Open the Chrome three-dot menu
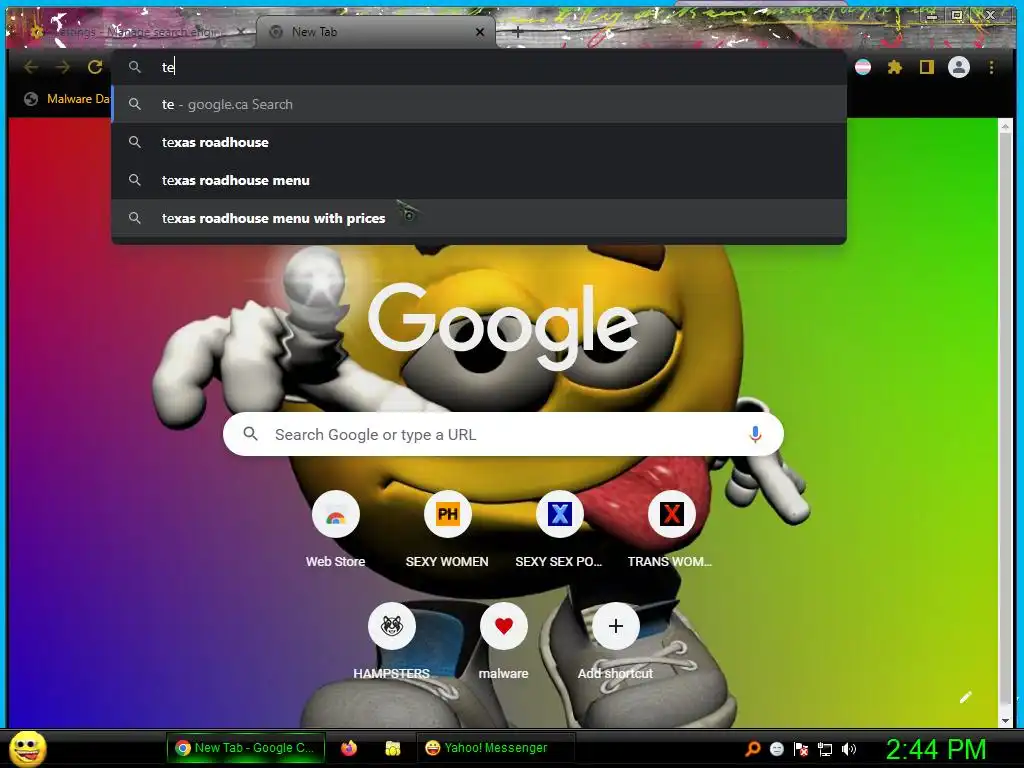Screen dimensions: 1024x768 point(991,67)
